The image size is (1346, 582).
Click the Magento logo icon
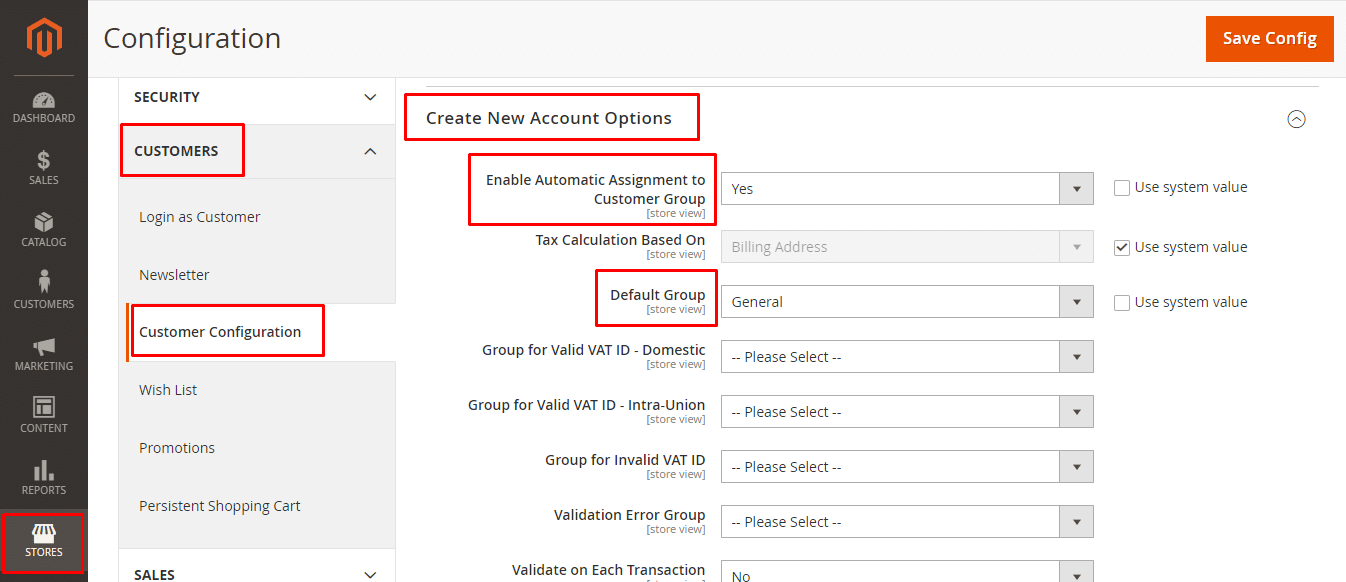[44, 38]
